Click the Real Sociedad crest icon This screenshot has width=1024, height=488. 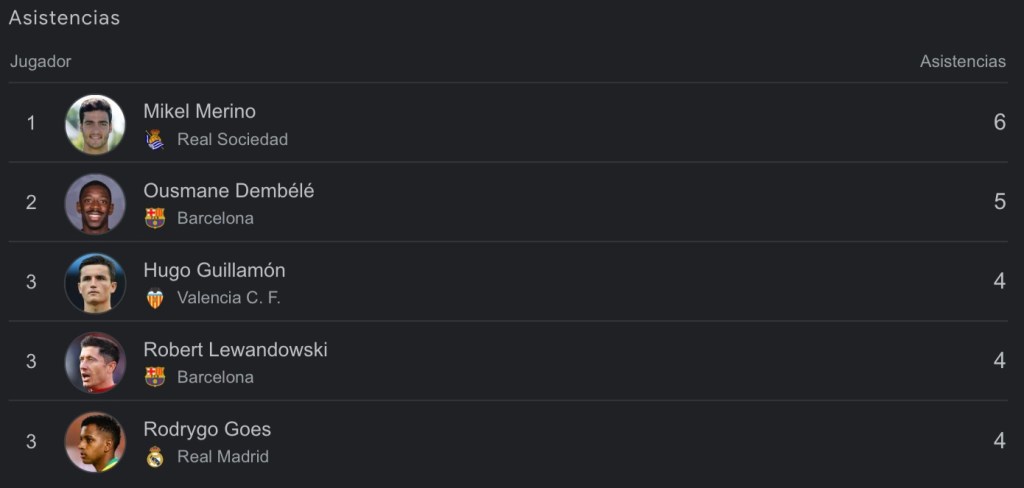click(155, 139)
